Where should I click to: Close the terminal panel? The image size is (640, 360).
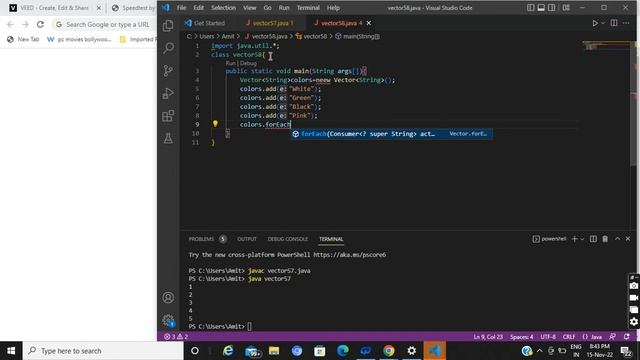(x=628, y=239)
